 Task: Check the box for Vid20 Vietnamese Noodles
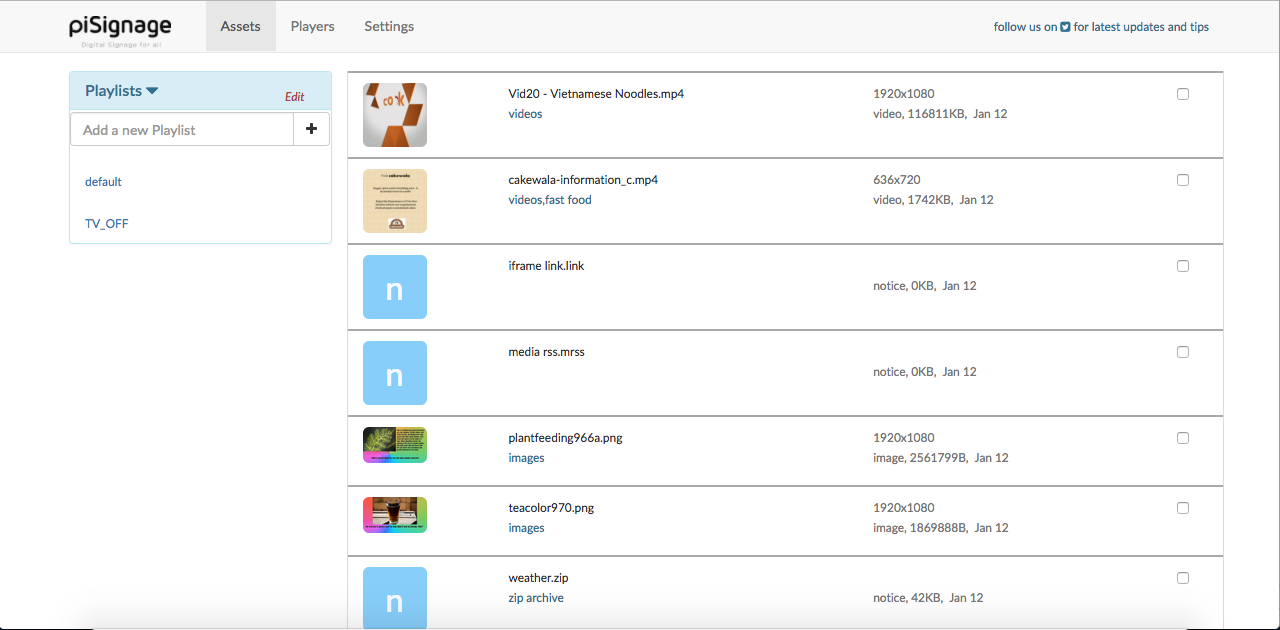1183,94
